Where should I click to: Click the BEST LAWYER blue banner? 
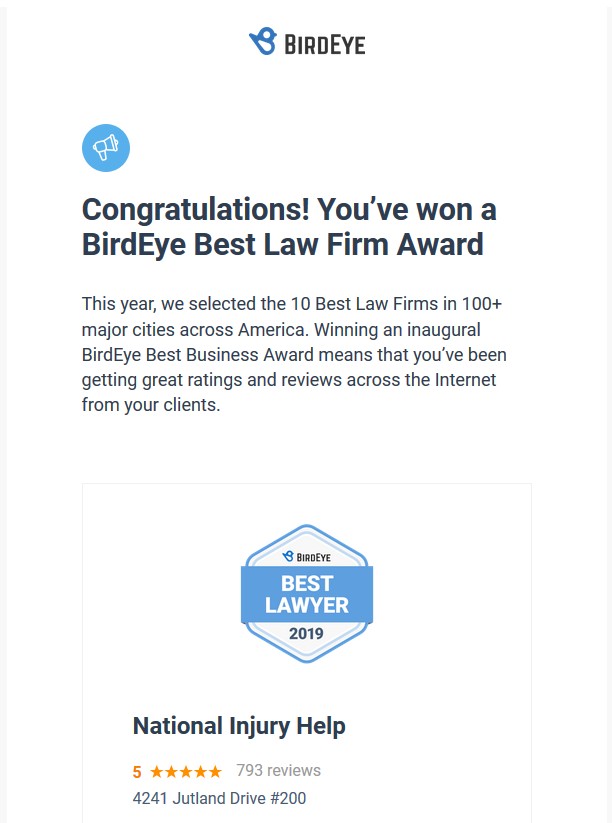pyautogui.click(x=307, y=594)
